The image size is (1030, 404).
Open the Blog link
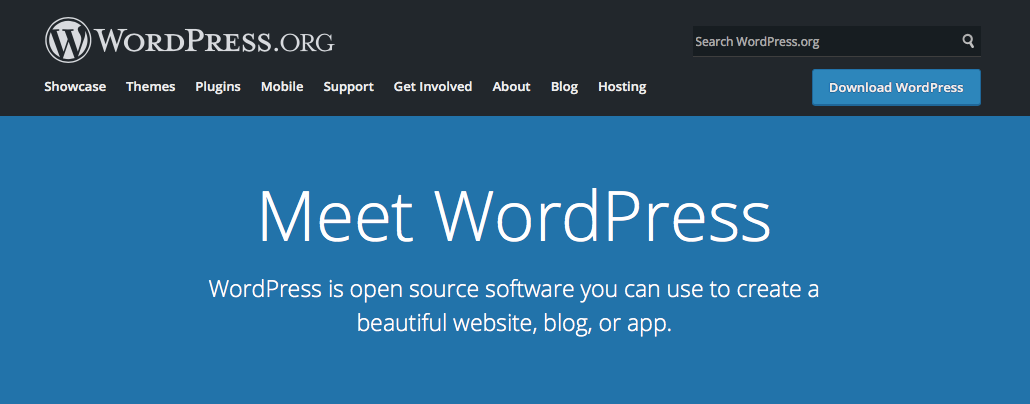tap(564, 87)
